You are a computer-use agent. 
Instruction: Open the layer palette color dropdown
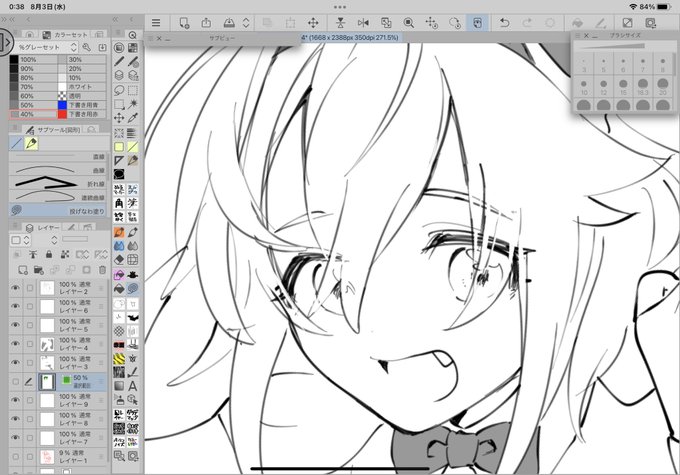coord(20,239)
